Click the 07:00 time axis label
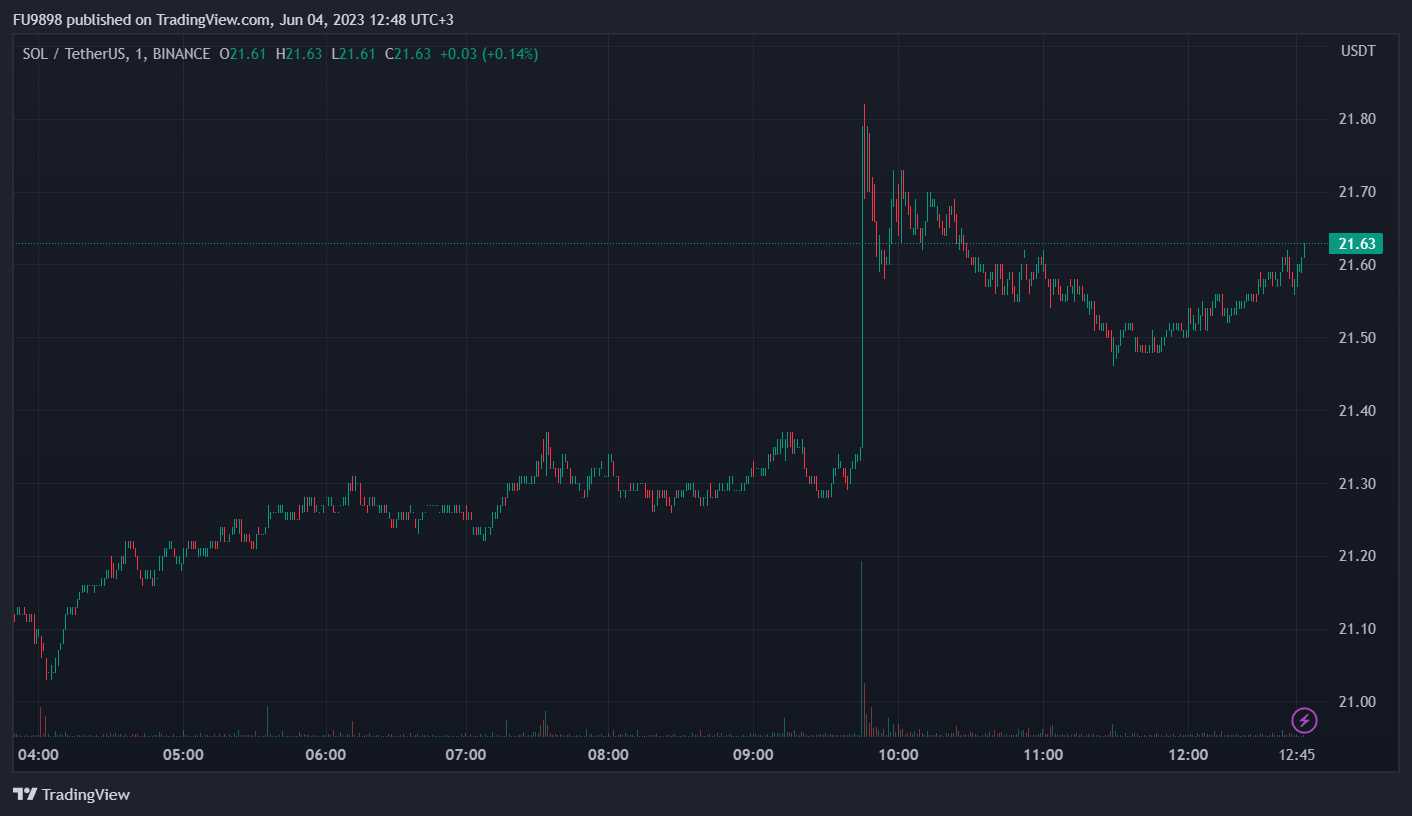 pyautogui.click(x=466, y=755)
